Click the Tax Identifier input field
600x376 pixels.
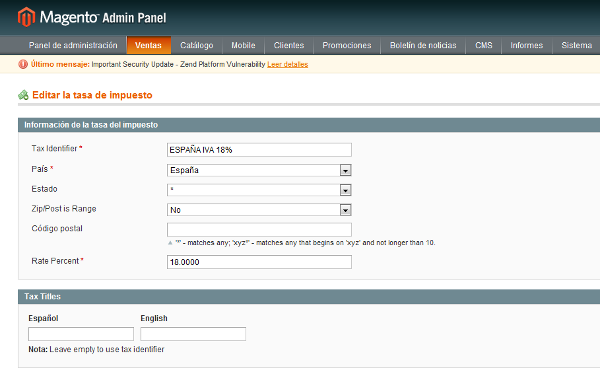[x=259, y=150]
